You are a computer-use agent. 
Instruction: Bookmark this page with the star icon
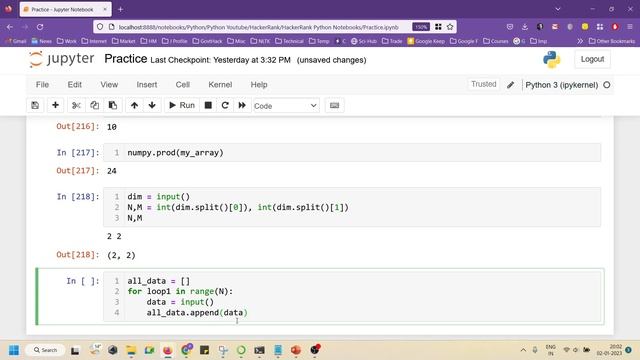(450, 27)
